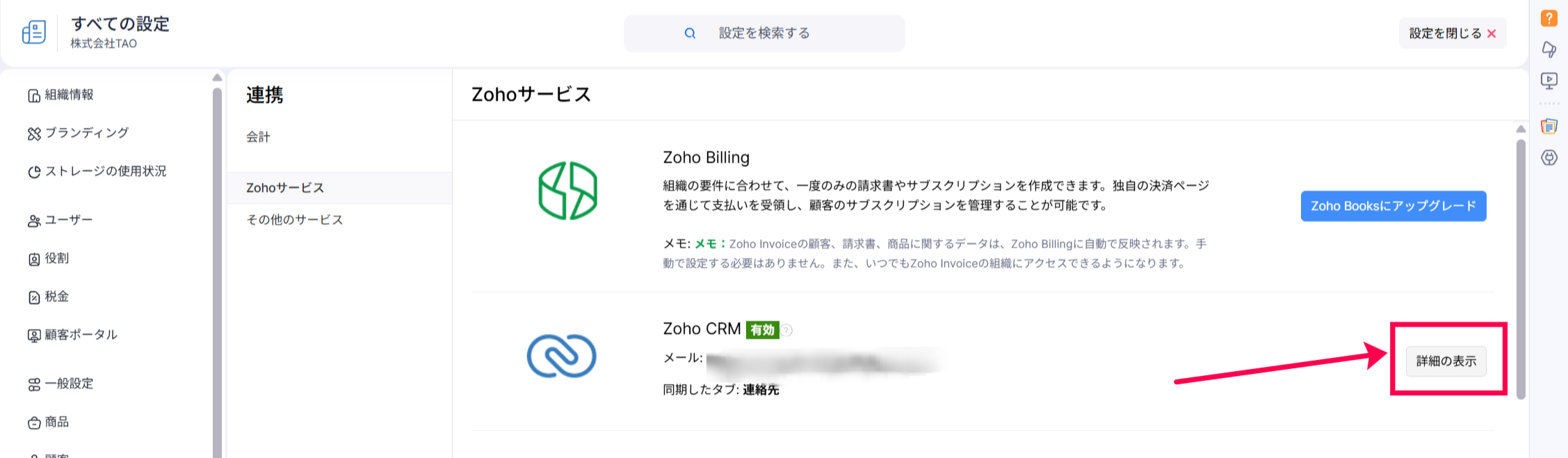Open 顧客ポータル settings in sidebar
This screenshot has width=1568, height=458.
click(x=81, y=335)
